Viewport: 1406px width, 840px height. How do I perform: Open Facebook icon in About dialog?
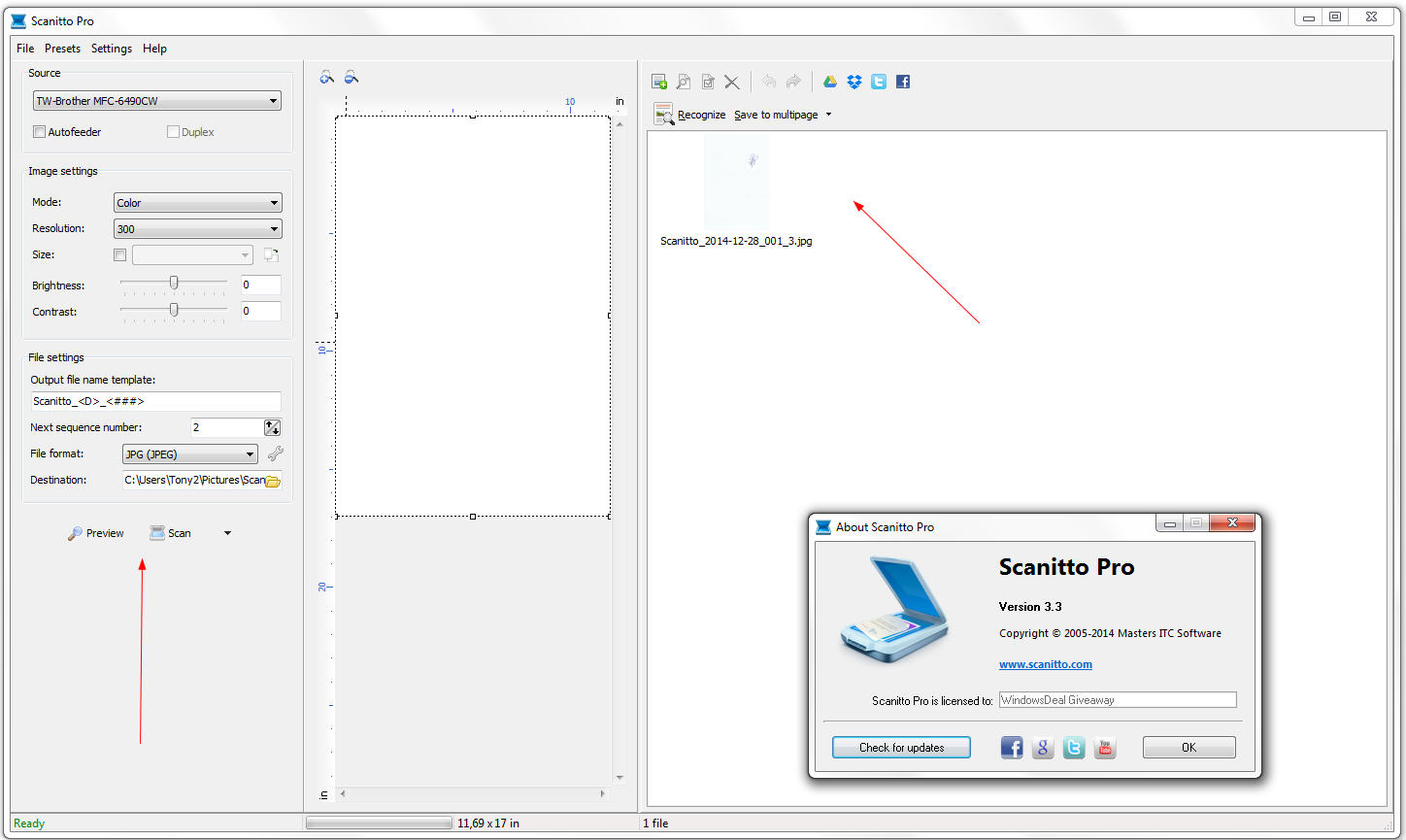[1012, 747]
